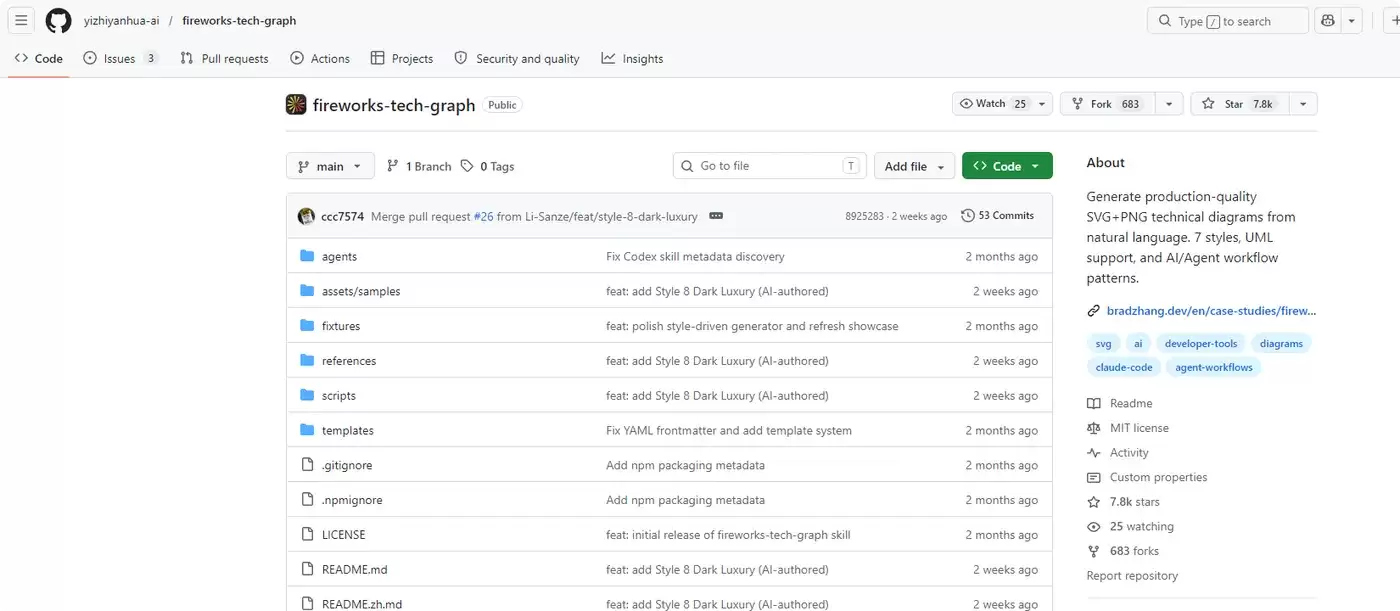Viewport: 1400px width, 611px height.
Task: Open 'Fix Codex skill metadata discovery' commit
Action: 695,257
